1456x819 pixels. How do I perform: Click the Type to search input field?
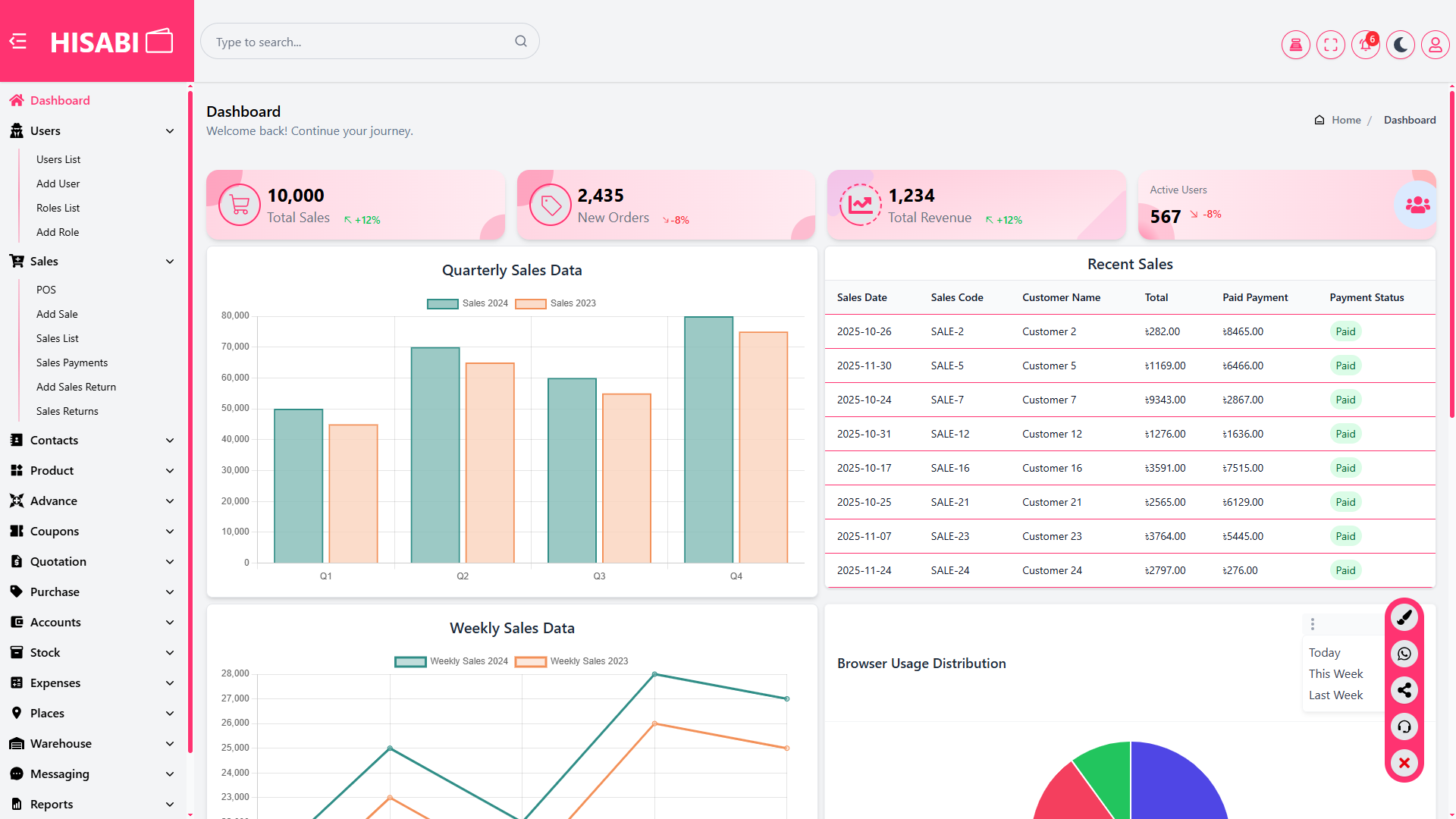(361, 42)
